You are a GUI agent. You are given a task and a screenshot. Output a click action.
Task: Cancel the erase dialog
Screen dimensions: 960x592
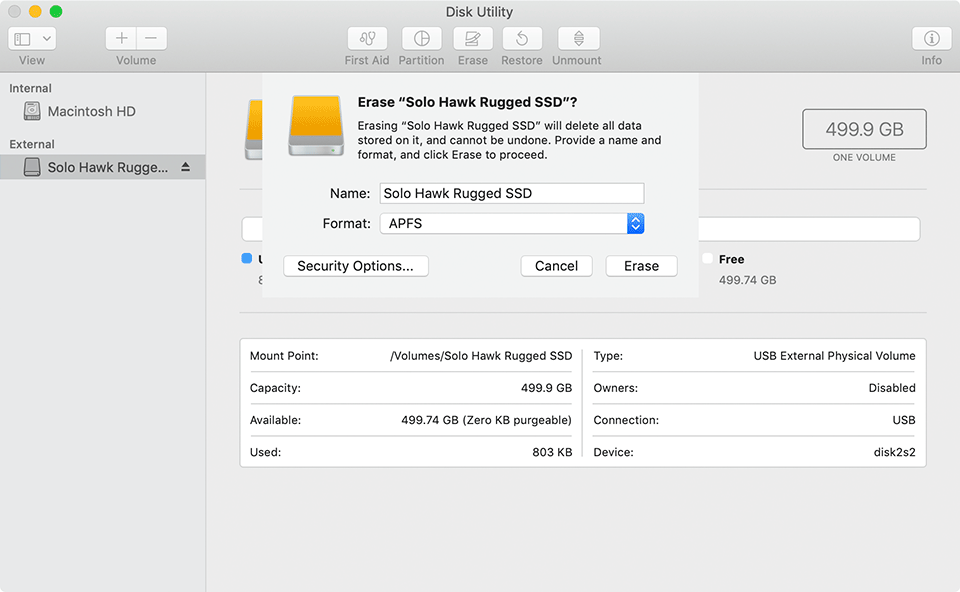[x=556, y=266]
